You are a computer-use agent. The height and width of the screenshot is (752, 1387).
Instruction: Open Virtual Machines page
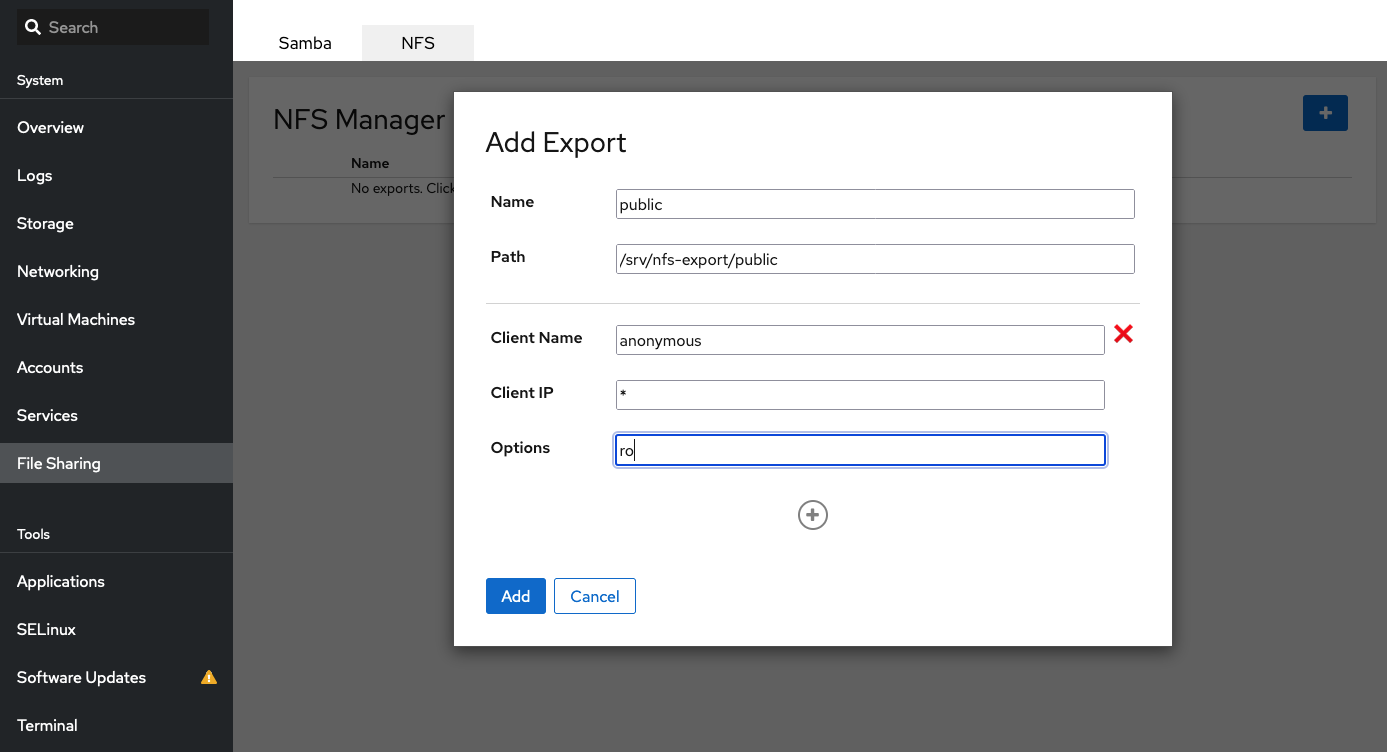click(116, 319)
